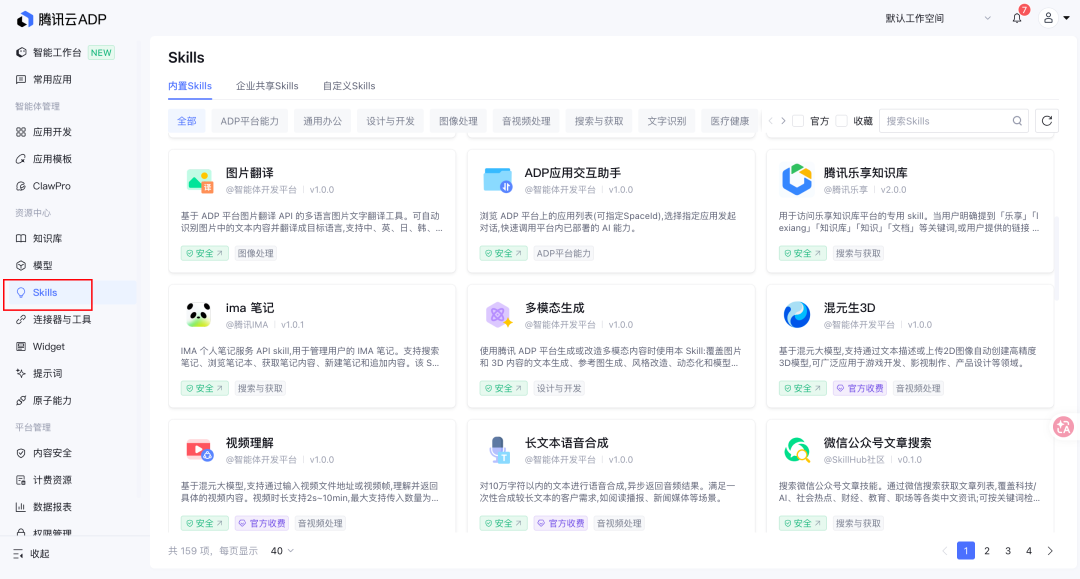This screenshot has width=1080, height=579.
Task: Switch to the 企业共享Skills tab
Action: point(267,86)
